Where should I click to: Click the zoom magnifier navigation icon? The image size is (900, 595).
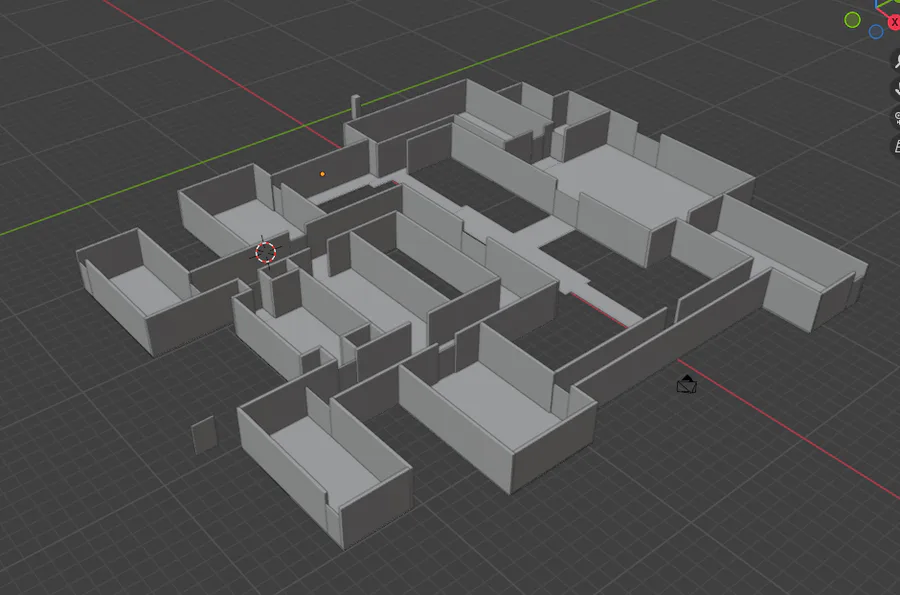[895, 61]
